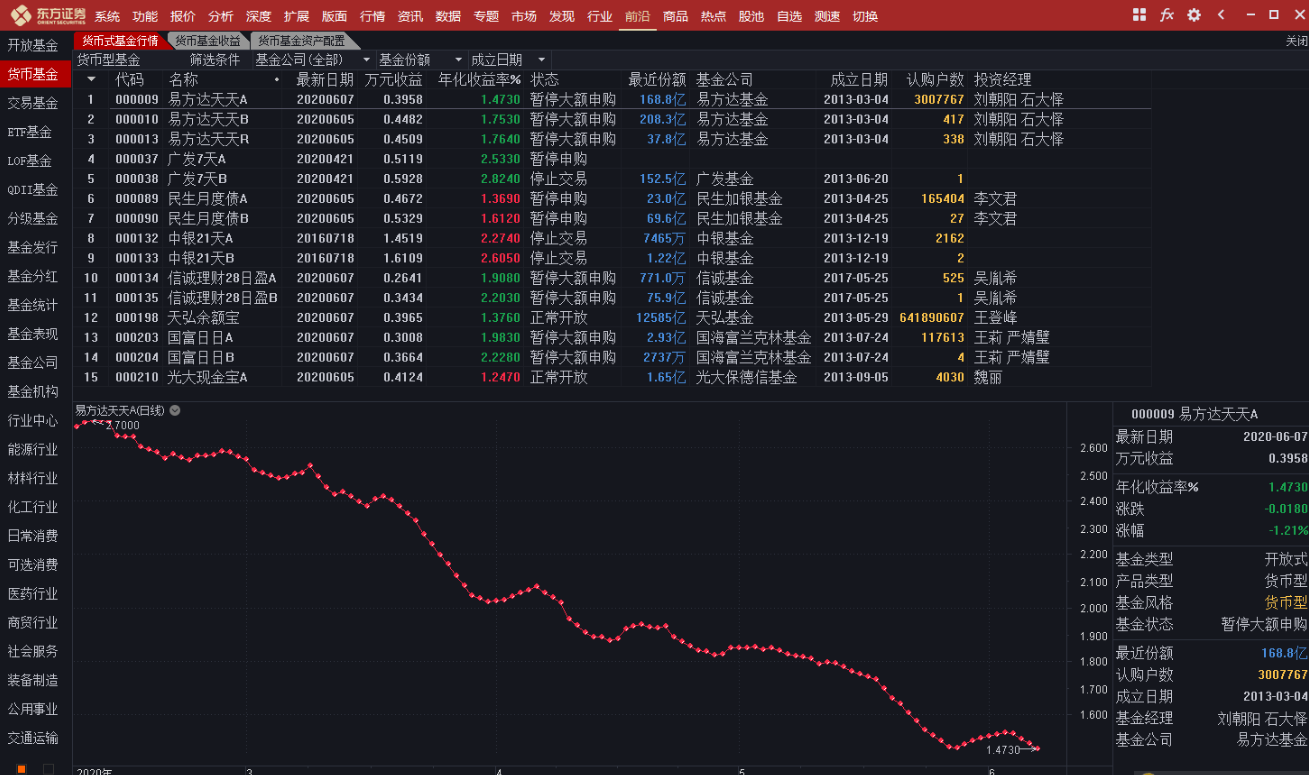Switch to 货币基金收益 tab
1309x775 pixels.
point(208,41)
